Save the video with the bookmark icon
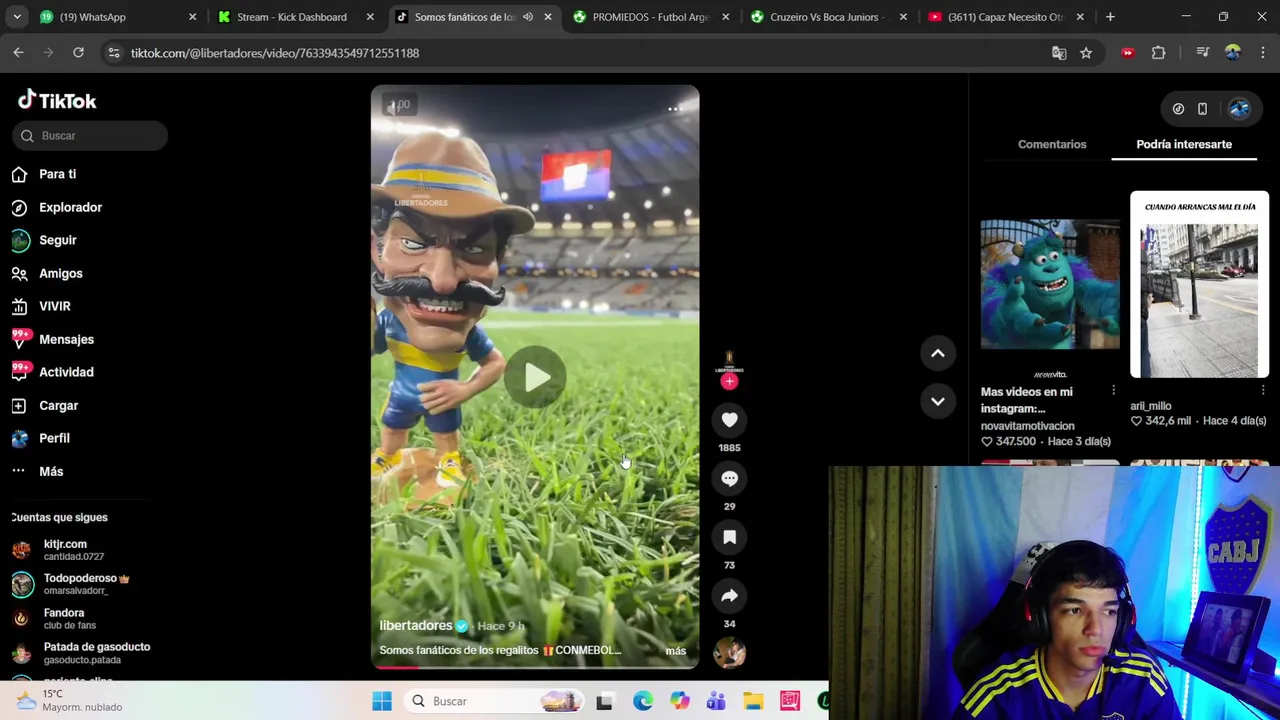 coord(729,538)
